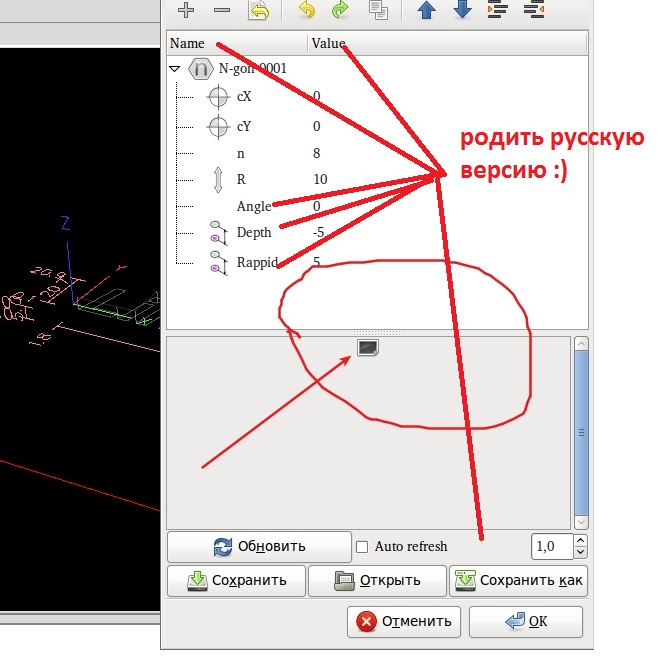The height and width of the screenshot is (666, 667).
Task: Click the preview pane vertical scrollbar
Action: tap(581, 433)
